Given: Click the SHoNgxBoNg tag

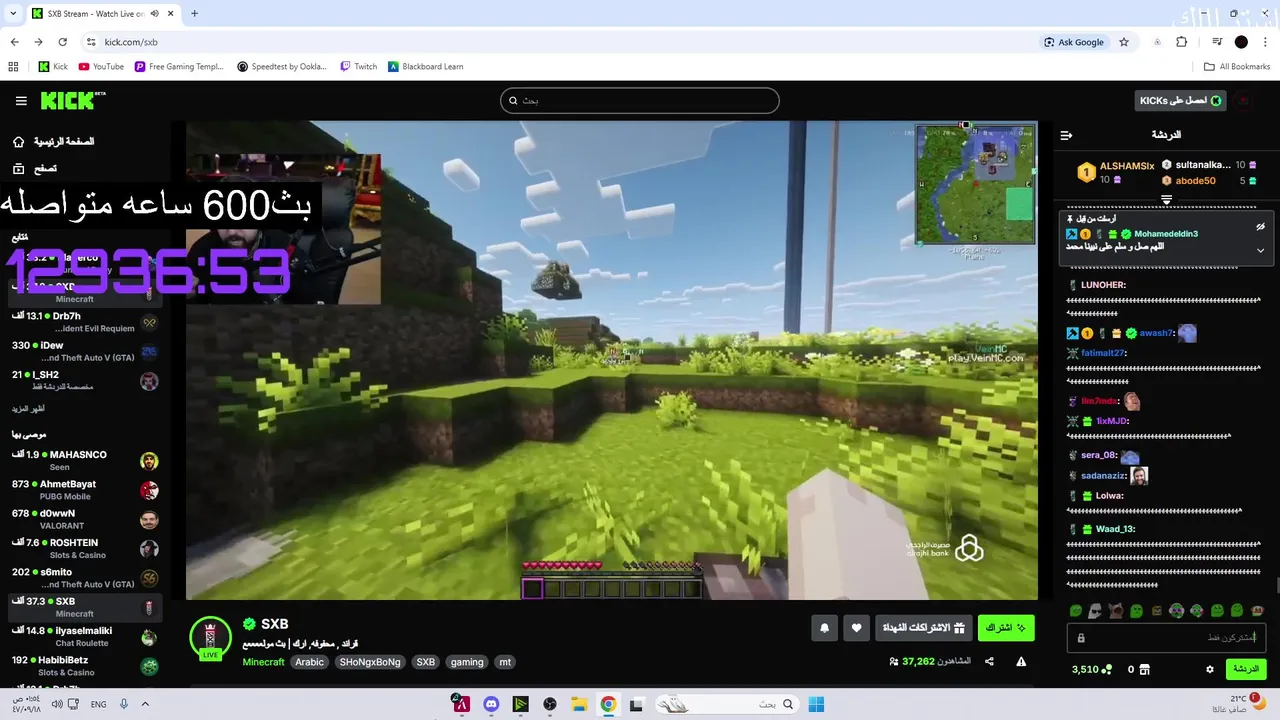Looking at the screenshot, I should coord(370,662).
